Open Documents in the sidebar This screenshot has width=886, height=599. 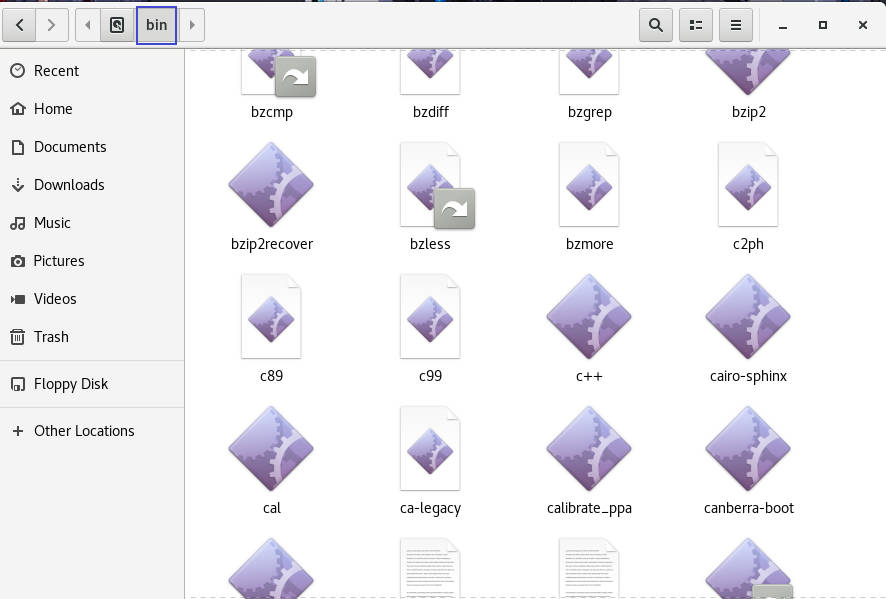tap(92, 147)
